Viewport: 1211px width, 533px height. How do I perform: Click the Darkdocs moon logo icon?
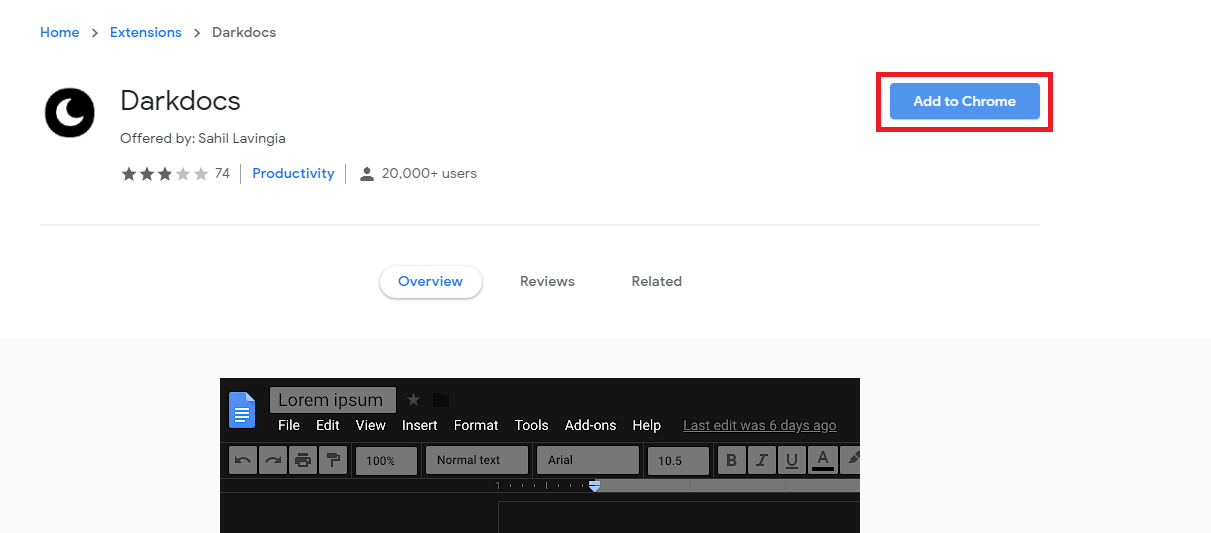coord(69,113)
